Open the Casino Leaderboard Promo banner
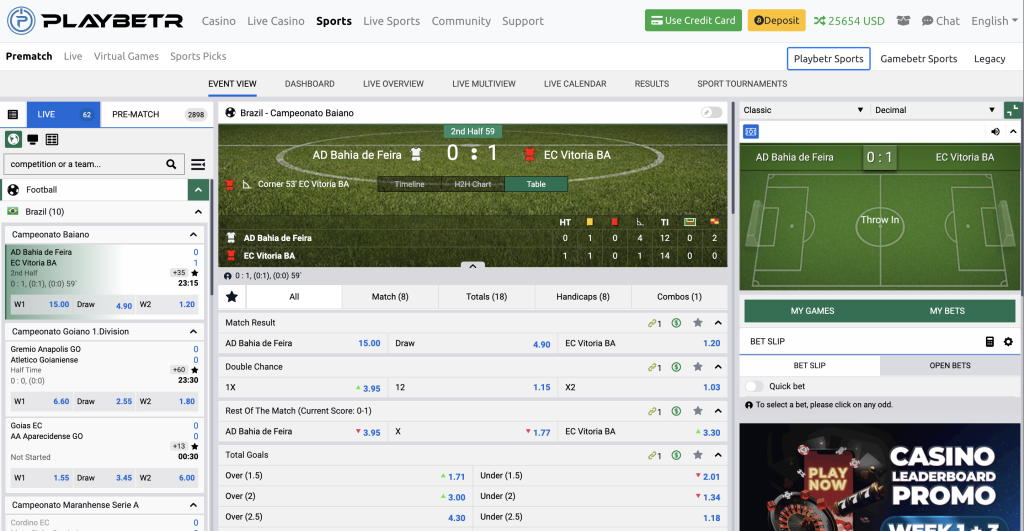Viewport: 1024px width, 531px height. [x=880, y=477]
